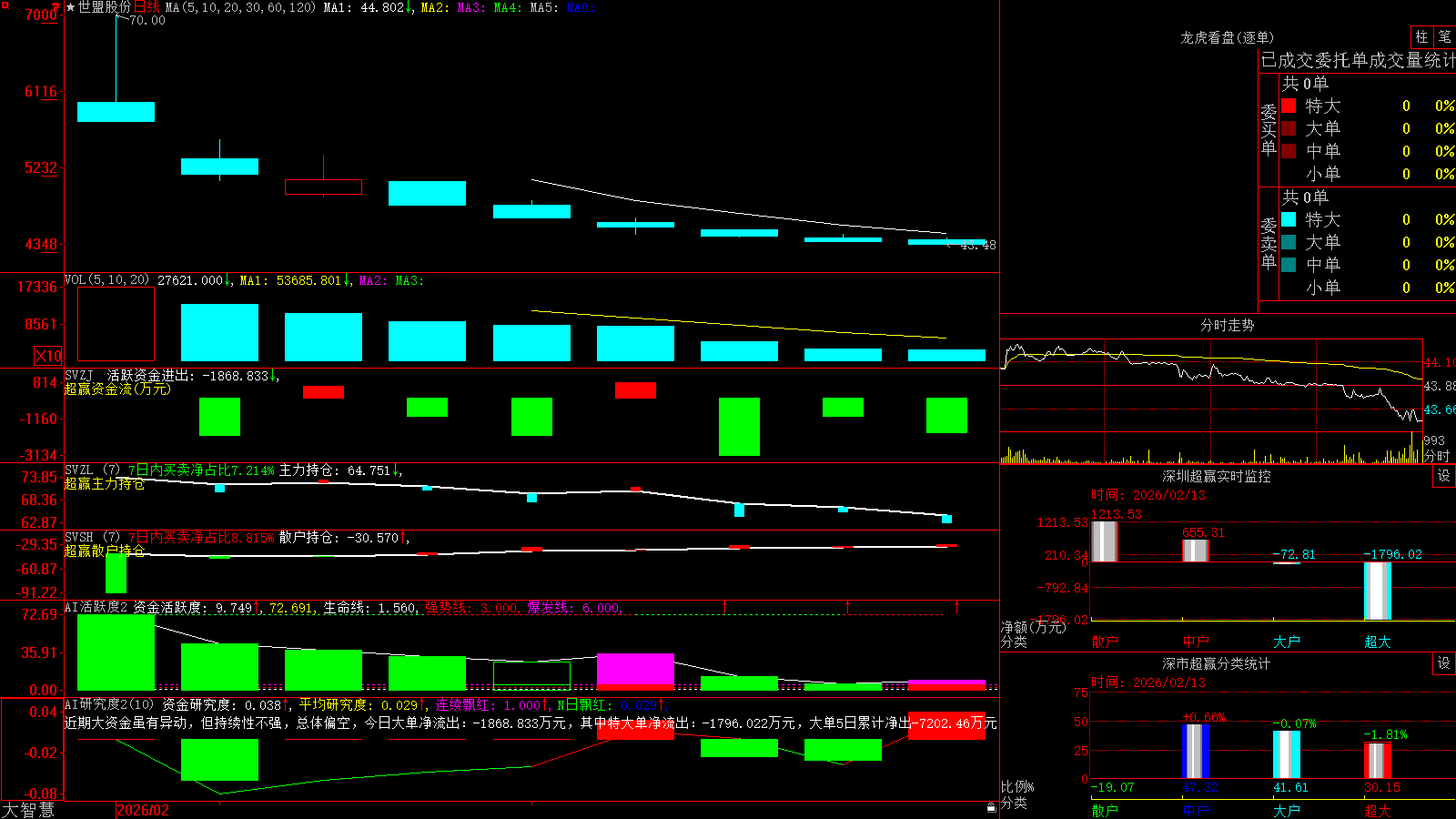Click the 超赢散户持仓 label
The height and width of the screenshot is (819, 1456).
pos(105,551)
